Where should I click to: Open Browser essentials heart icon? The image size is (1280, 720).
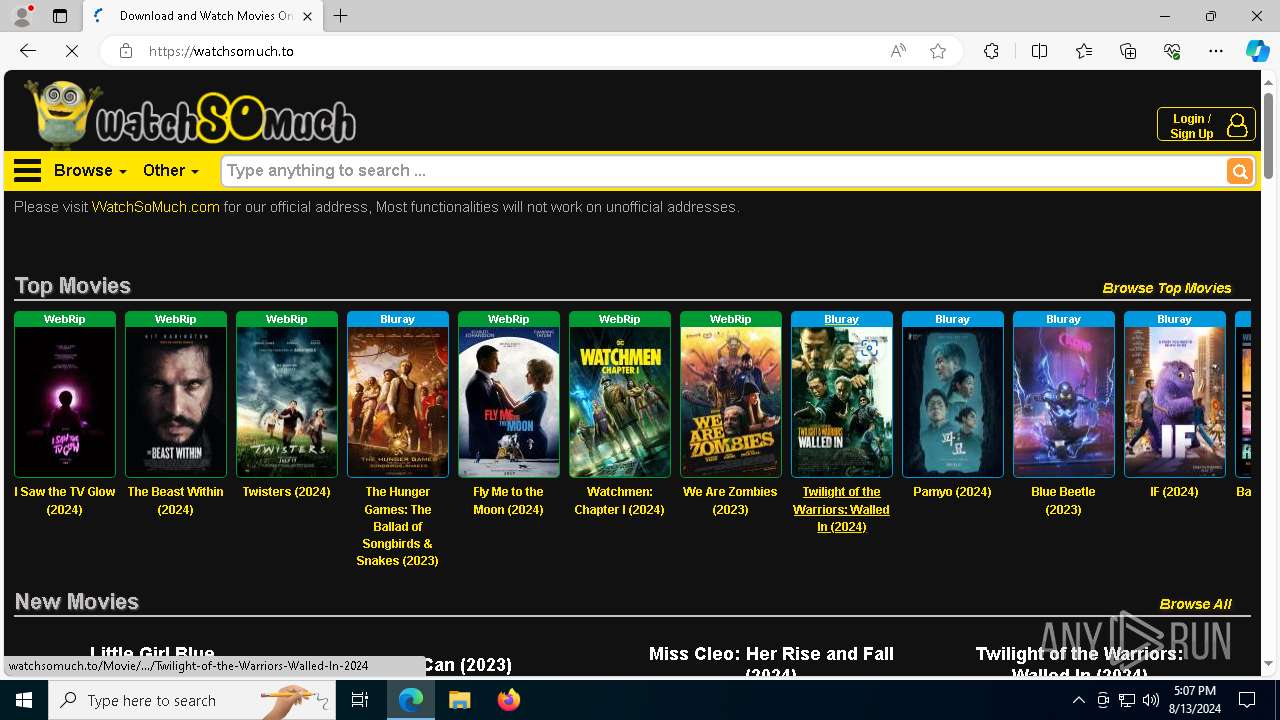1172,51
